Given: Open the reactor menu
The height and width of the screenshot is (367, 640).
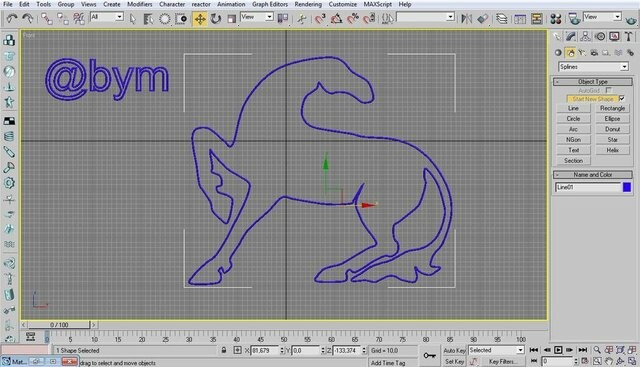Looking at the screenshot, I should [201, 4].
